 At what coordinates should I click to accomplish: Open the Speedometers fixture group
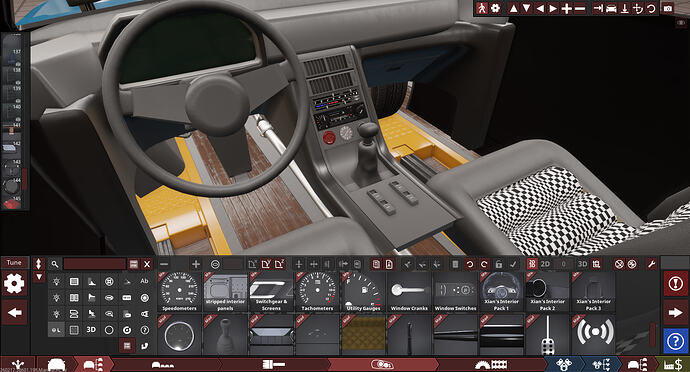tap(179, 292)
